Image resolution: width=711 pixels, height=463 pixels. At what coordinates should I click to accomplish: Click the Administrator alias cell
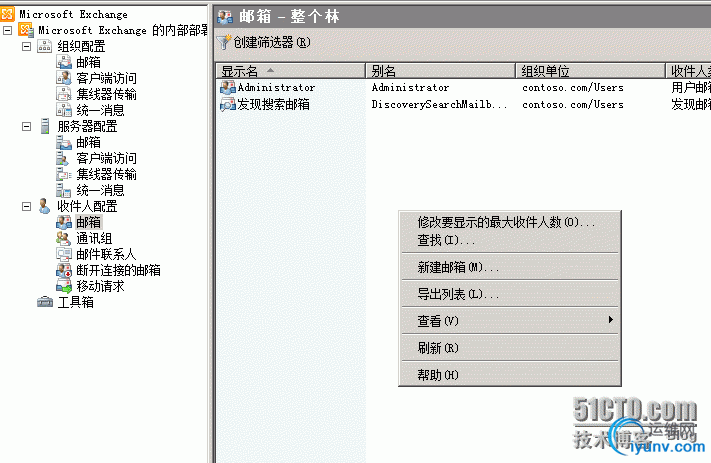pos(410,88)
